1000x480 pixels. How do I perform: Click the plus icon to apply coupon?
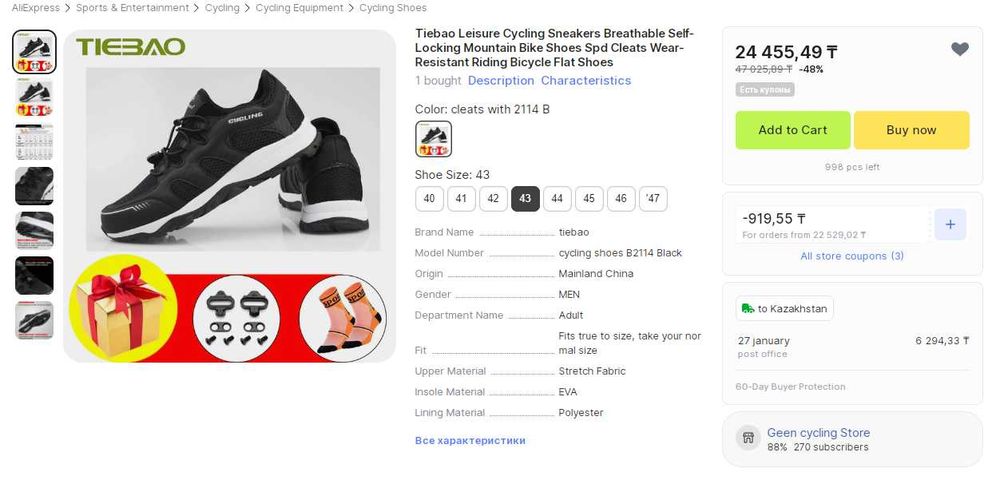tap(950, 225)
